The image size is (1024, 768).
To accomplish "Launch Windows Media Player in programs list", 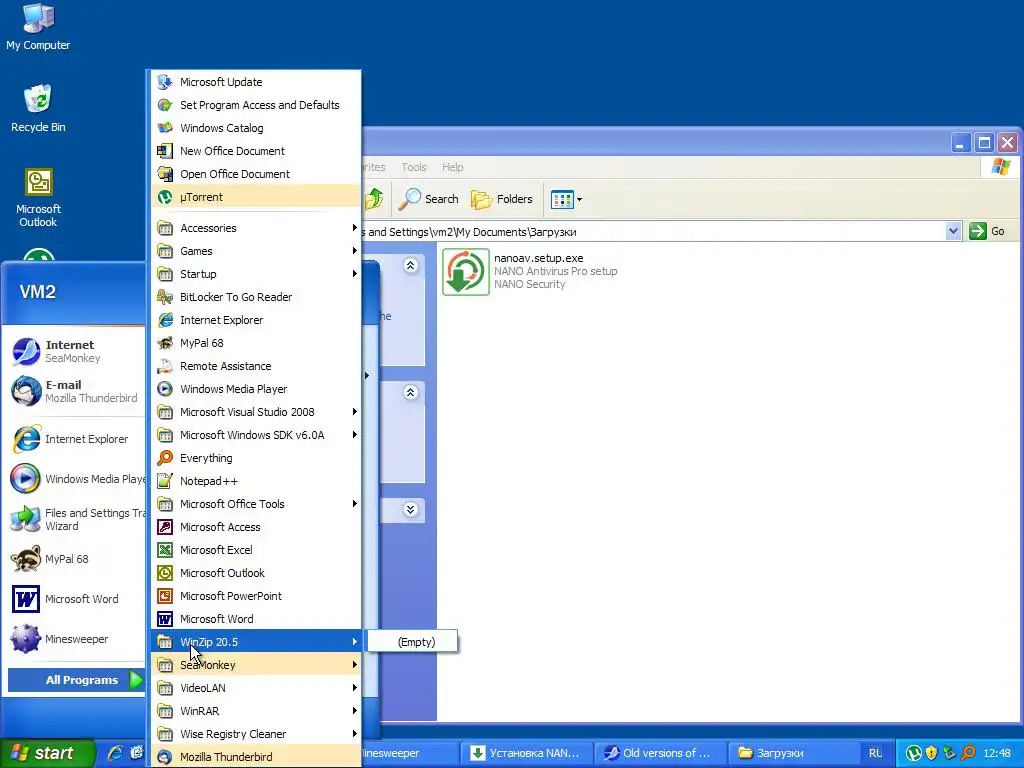I will pos(256,389).
